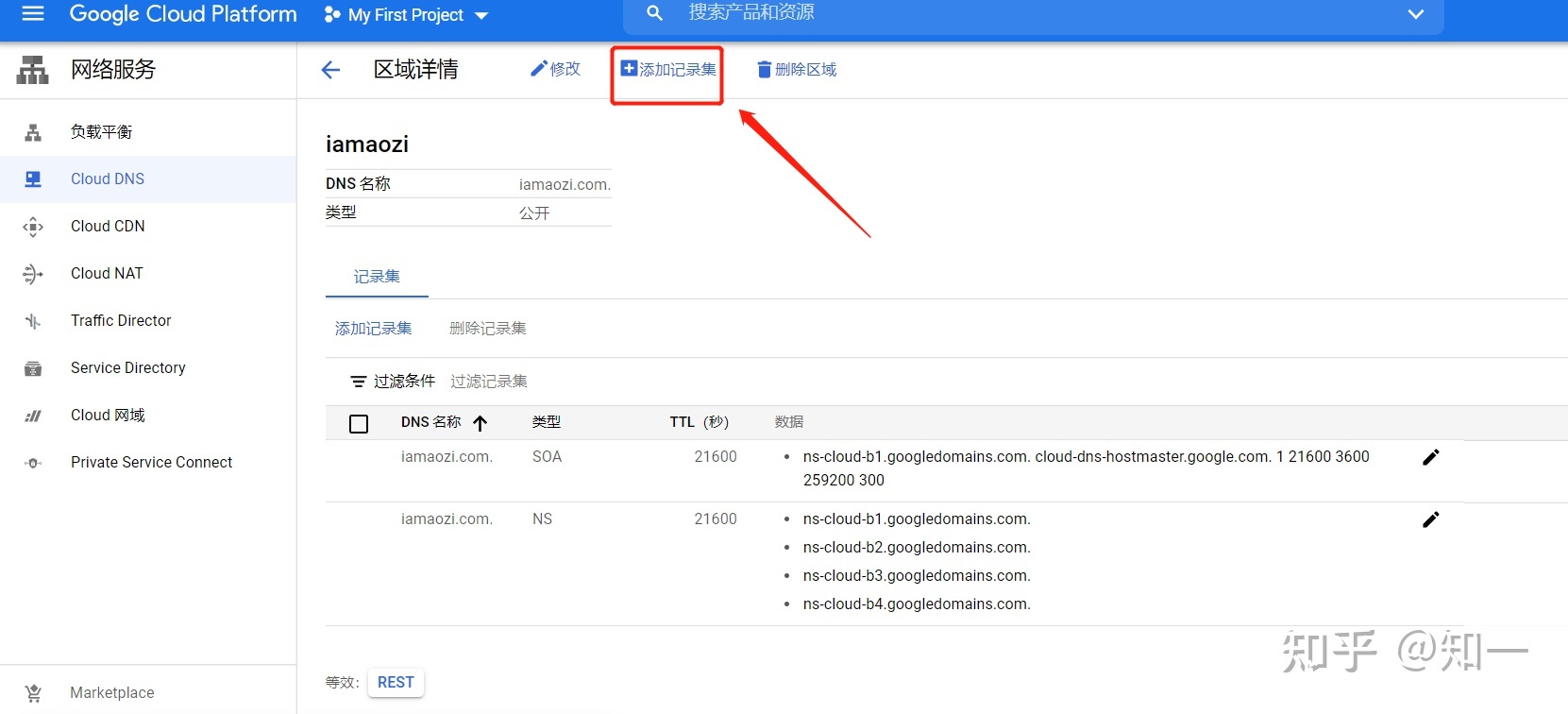Click the Google Cloud Platform logo text
Screen dimensions: 1568x714
(183, 14)
